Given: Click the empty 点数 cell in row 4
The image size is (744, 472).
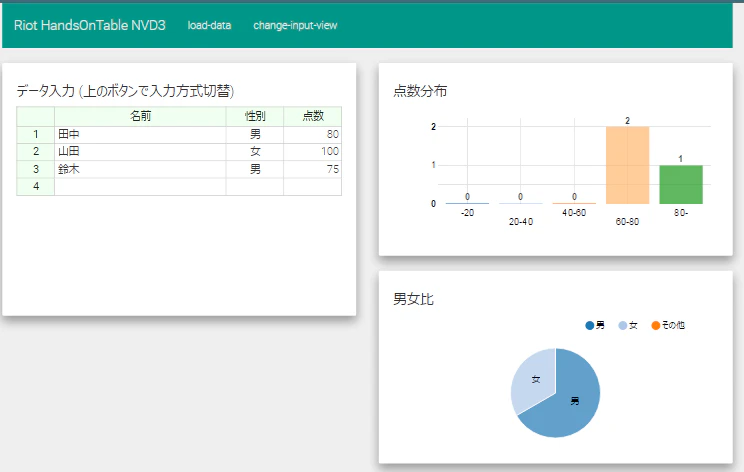Looking at the screenshot, I should tap(313, 186).
